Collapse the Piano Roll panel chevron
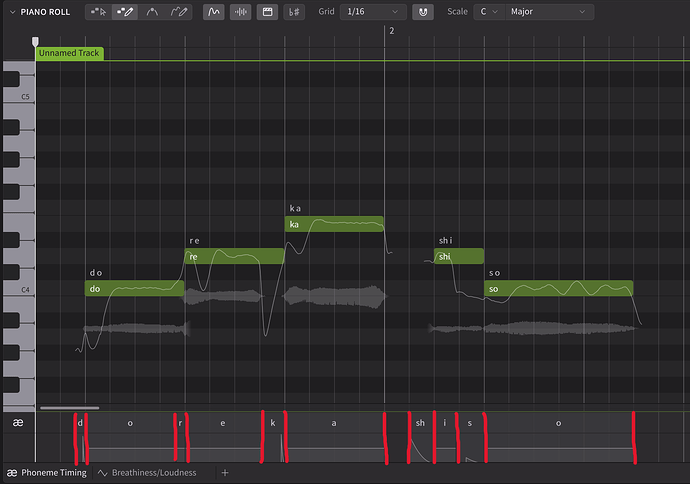690x484 pixels. [x=12, y=12]
